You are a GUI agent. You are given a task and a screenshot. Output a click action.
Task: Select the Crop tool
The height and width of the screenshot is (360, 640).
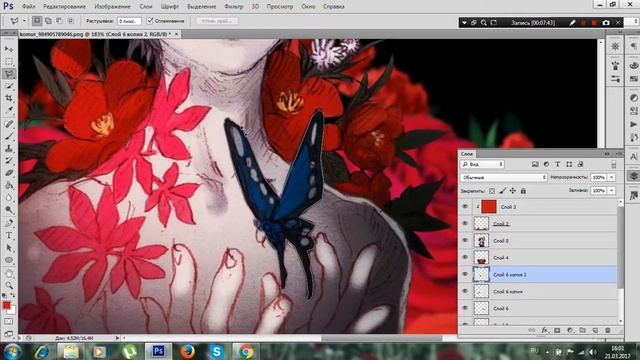pos(9,98)
